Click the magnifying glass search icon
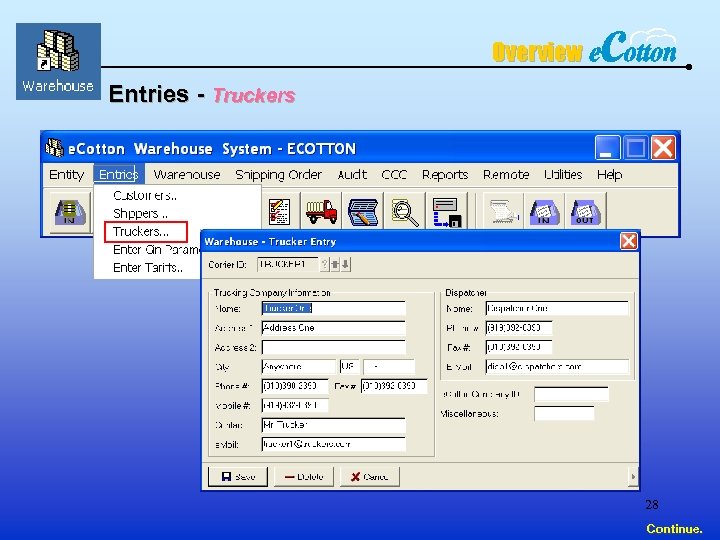This screenshot has height=540, width=720. 405,212
